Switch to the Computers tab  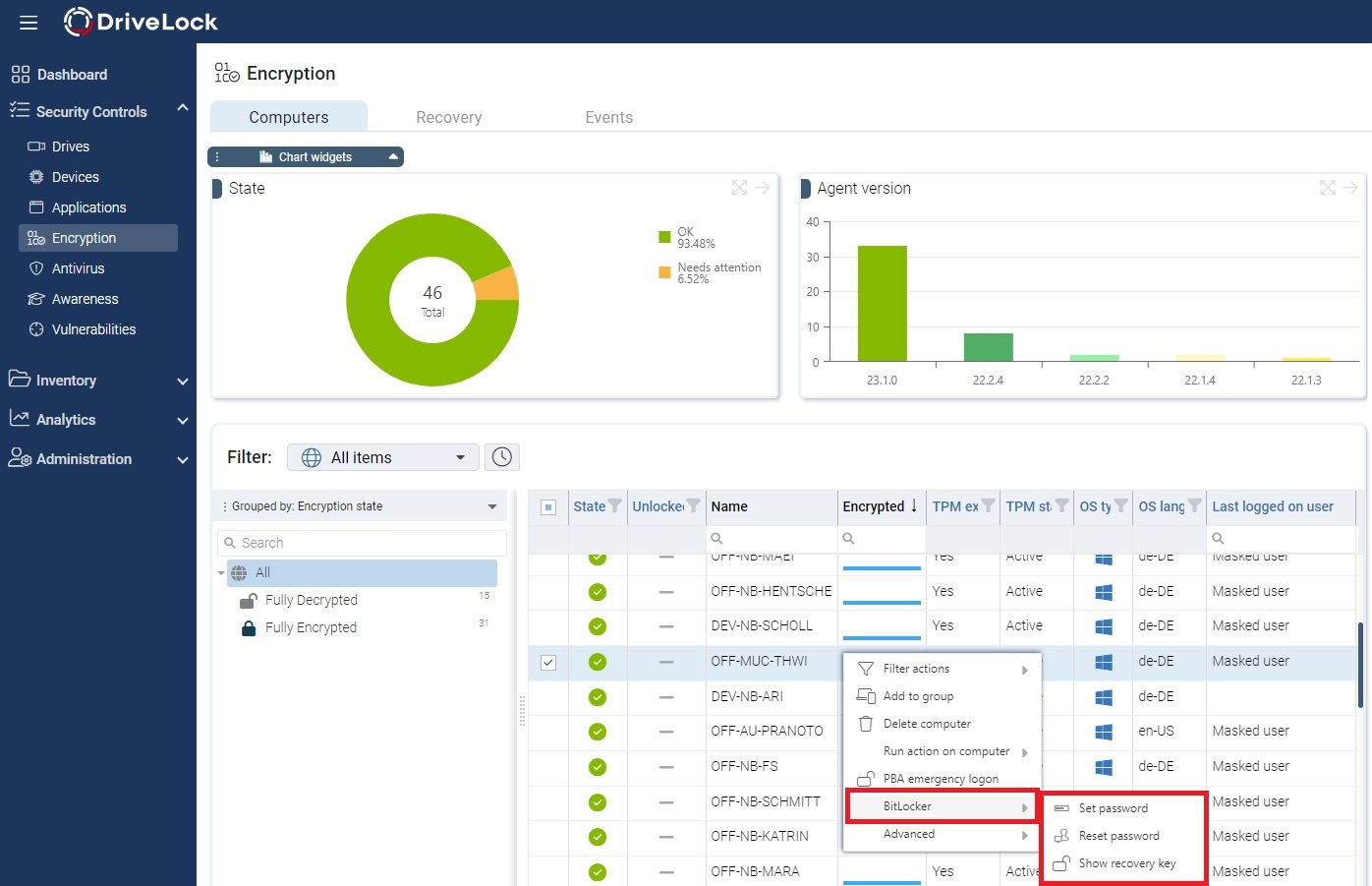289,116
